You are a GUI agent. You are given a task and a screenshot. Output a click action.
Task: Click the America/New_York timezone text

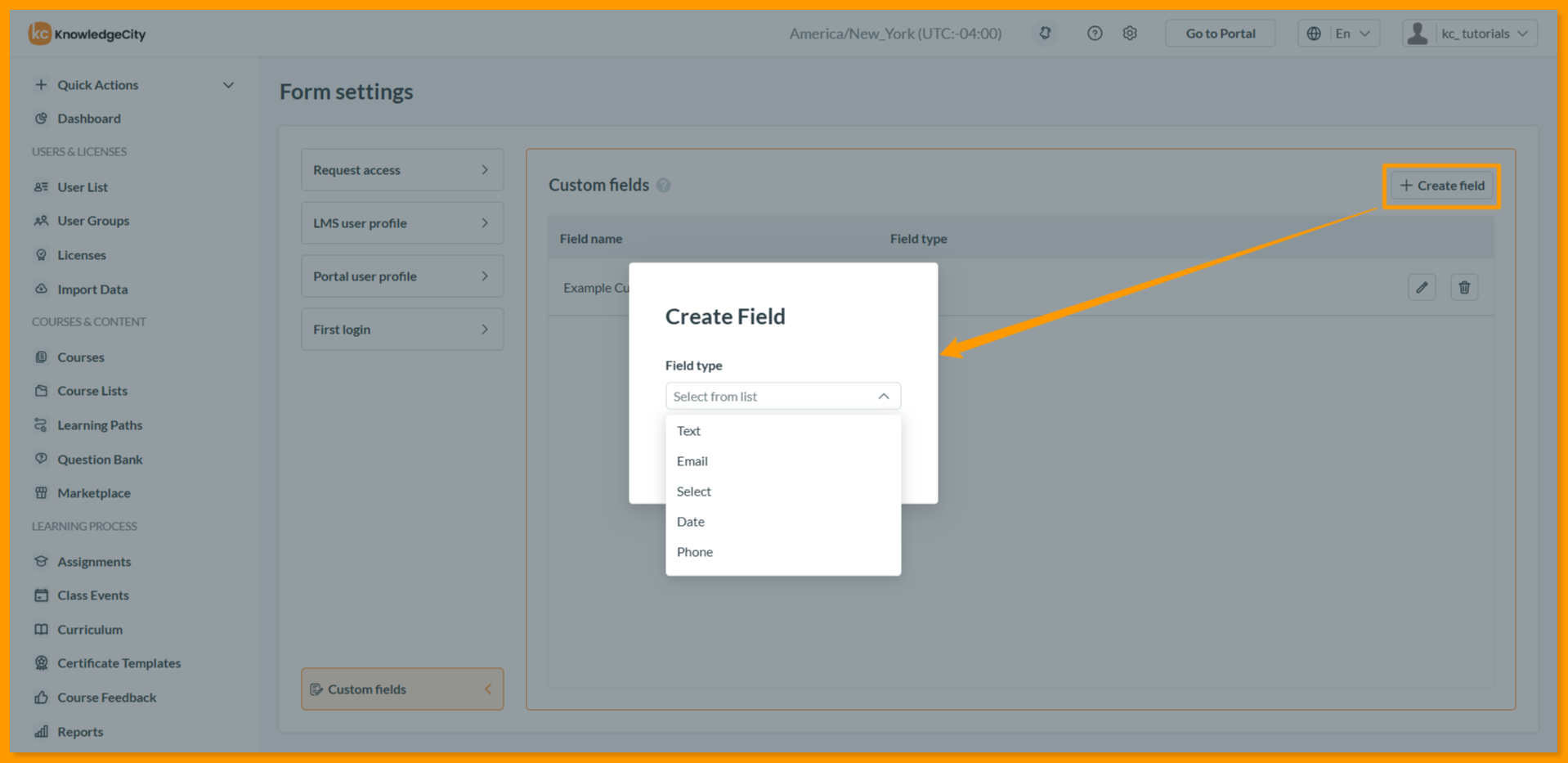[895, 34]
